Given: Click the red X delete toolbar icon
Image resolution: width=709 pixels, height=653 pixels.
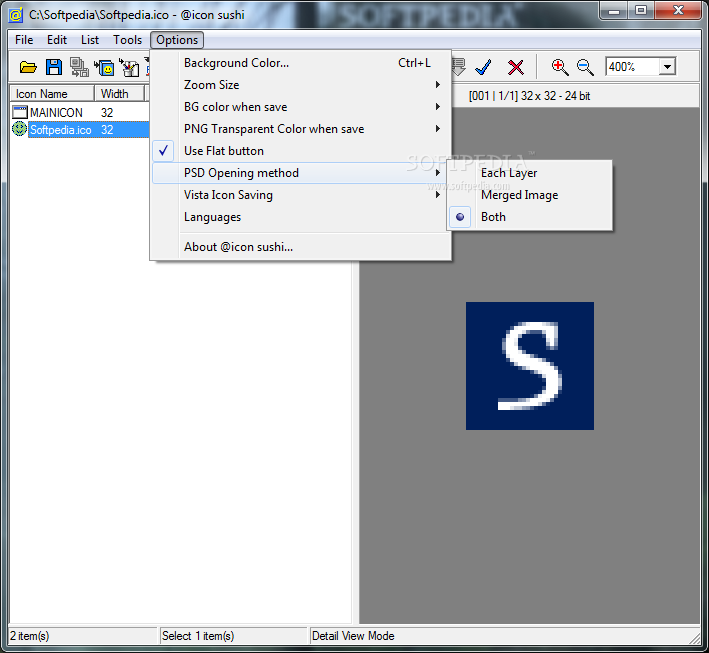Looking at the screenshot, I should click(x=515, y=67).
